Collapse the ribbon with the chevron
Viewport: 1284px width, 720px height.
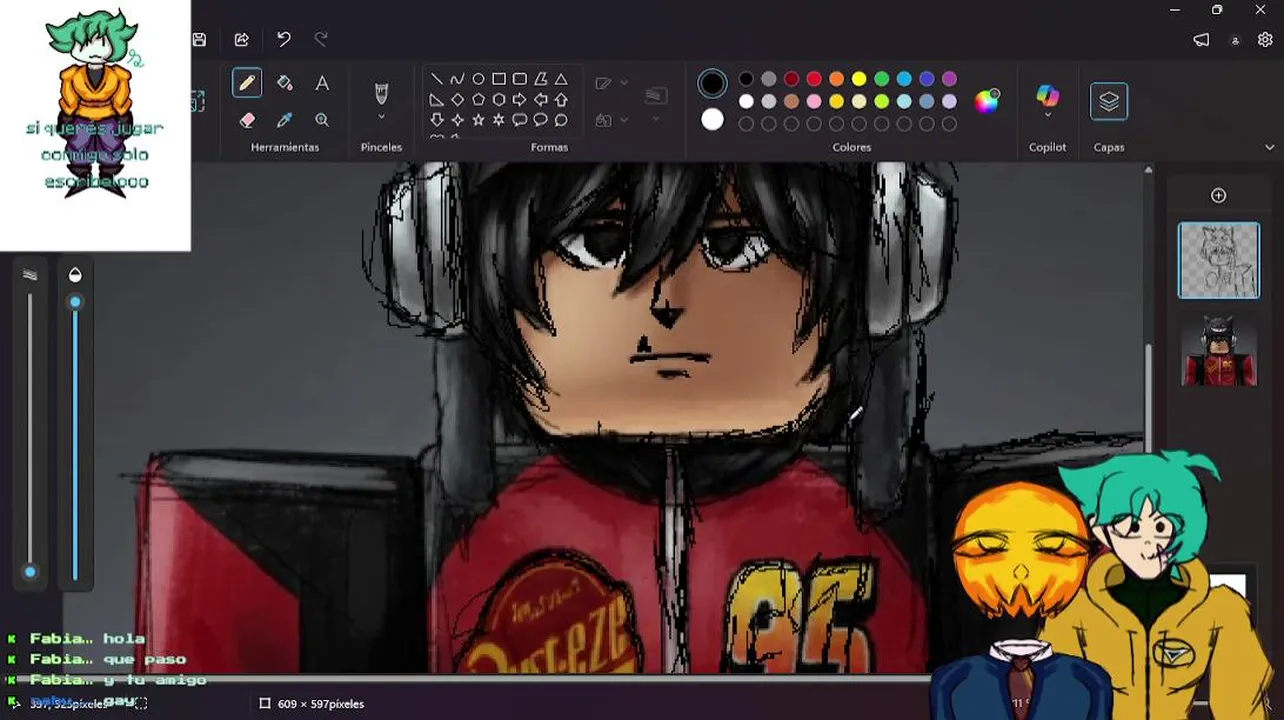click(1269, 147)
